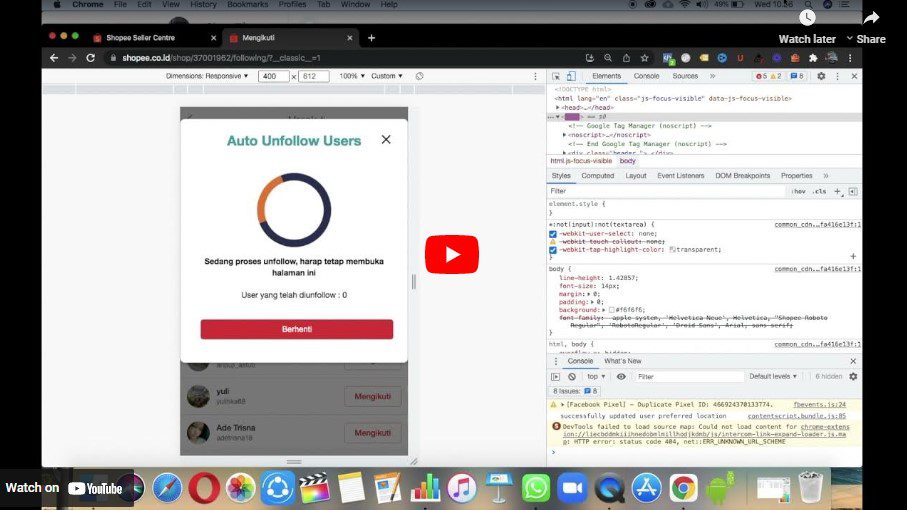The image size is (907, 510).
Task: Open fbevents.js:24 source link
Action: point(819,405)
